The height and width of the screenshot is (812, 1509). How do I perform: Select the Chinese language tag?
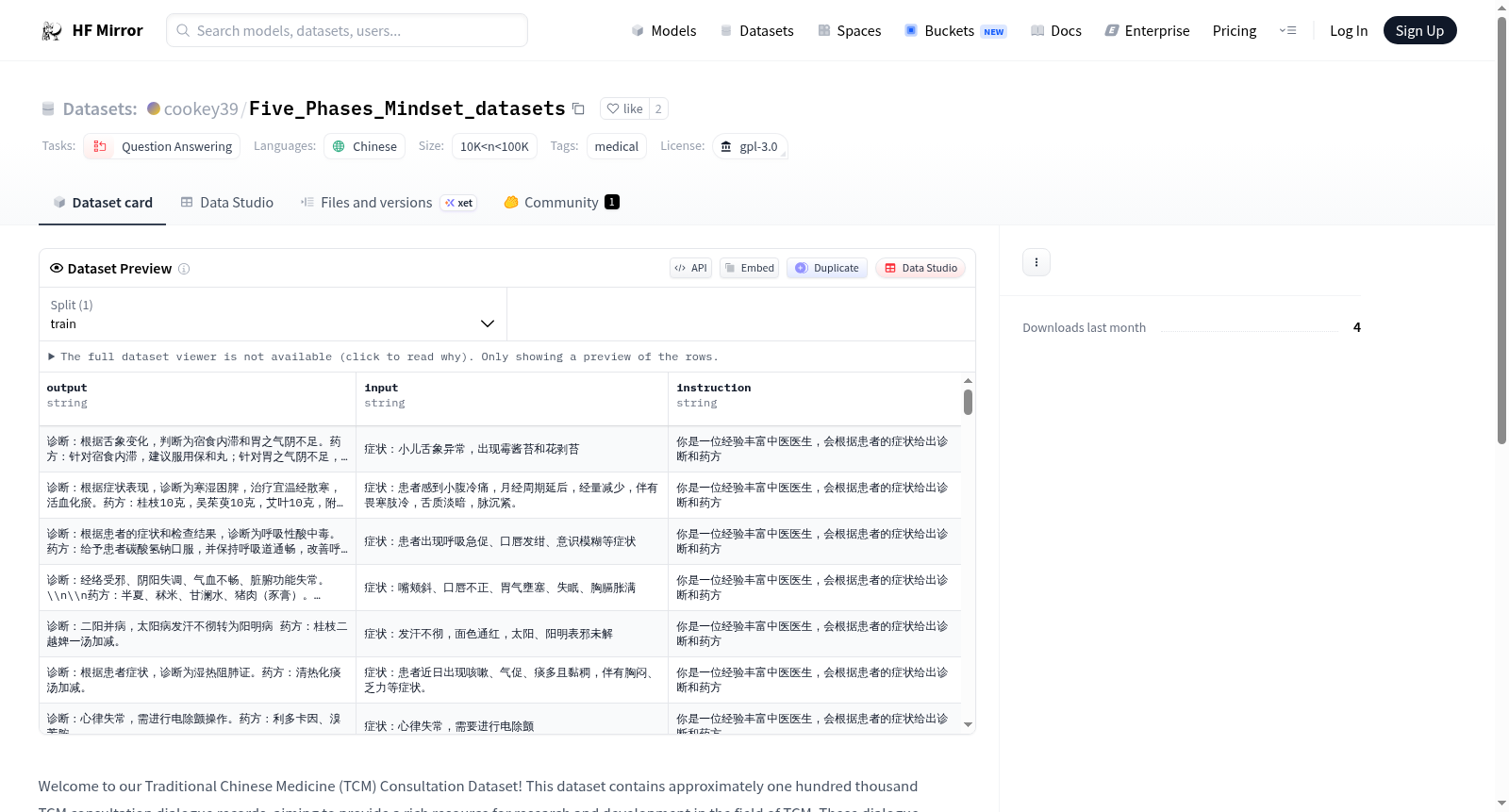tap(365, 146)
